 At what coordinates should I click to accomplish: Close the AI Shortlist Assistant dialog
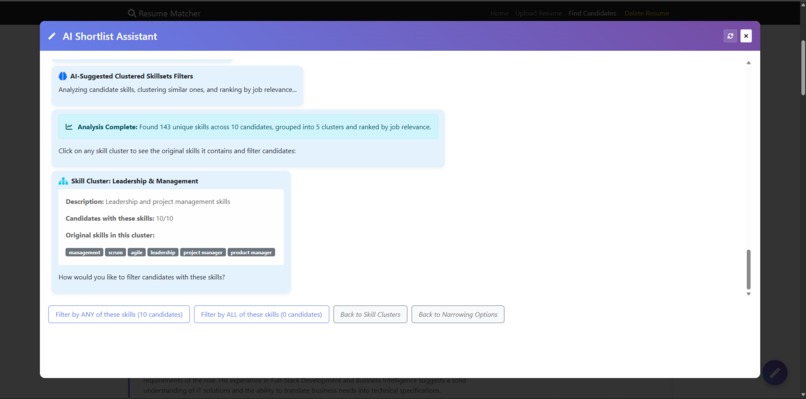(x=746, y=36)
